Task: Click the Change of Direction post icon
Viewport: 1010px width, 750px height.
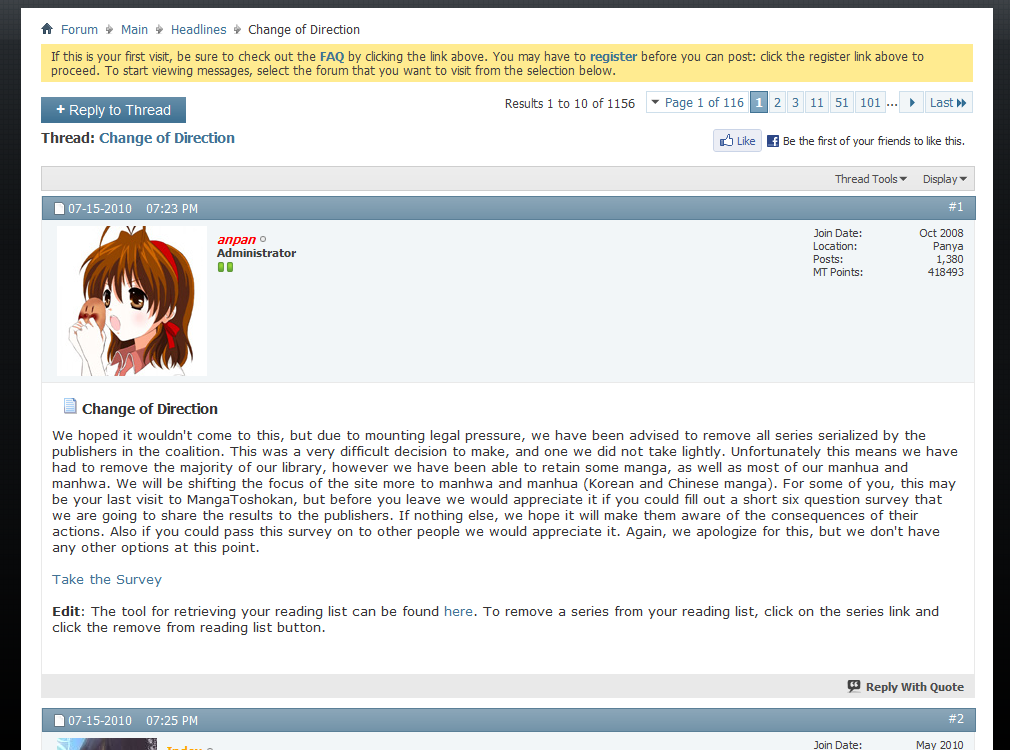Action: pos(70,405)
